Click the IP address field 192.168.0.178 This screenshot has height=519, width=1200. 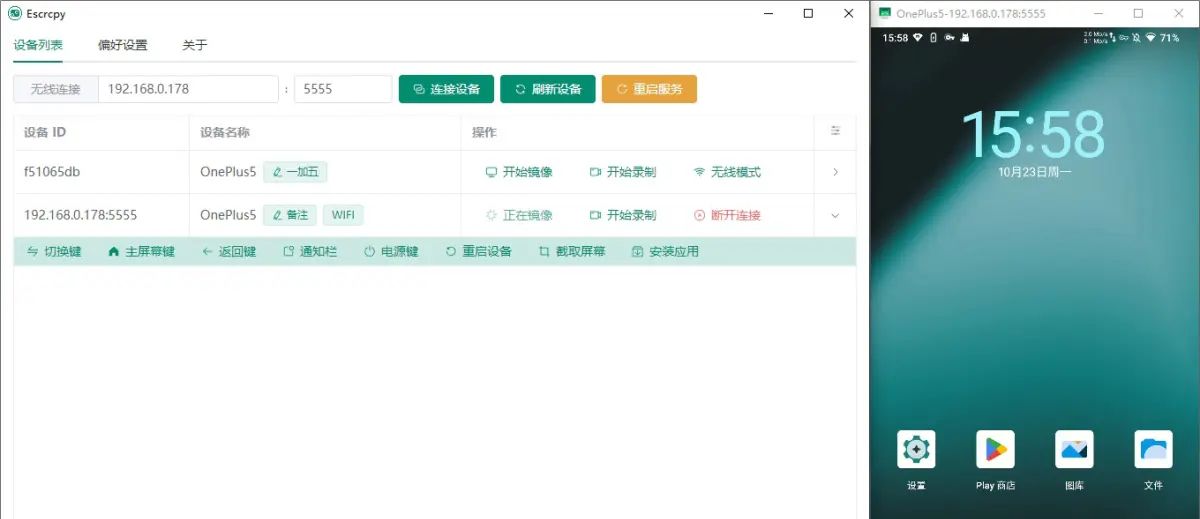[x=188, y=89]
